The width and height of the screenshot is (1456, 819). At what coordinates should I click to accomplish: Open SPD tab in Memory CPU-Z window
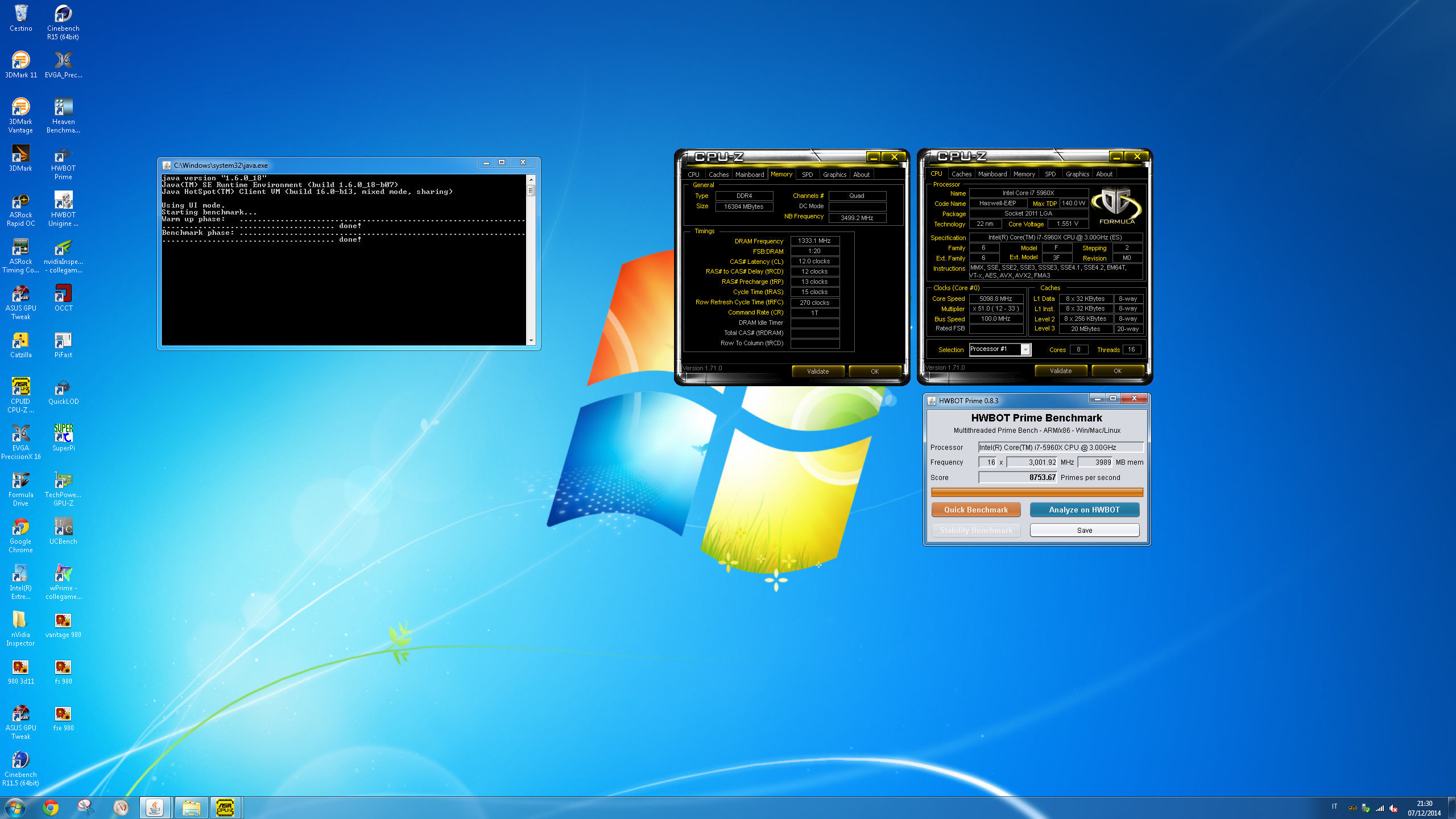807,175
